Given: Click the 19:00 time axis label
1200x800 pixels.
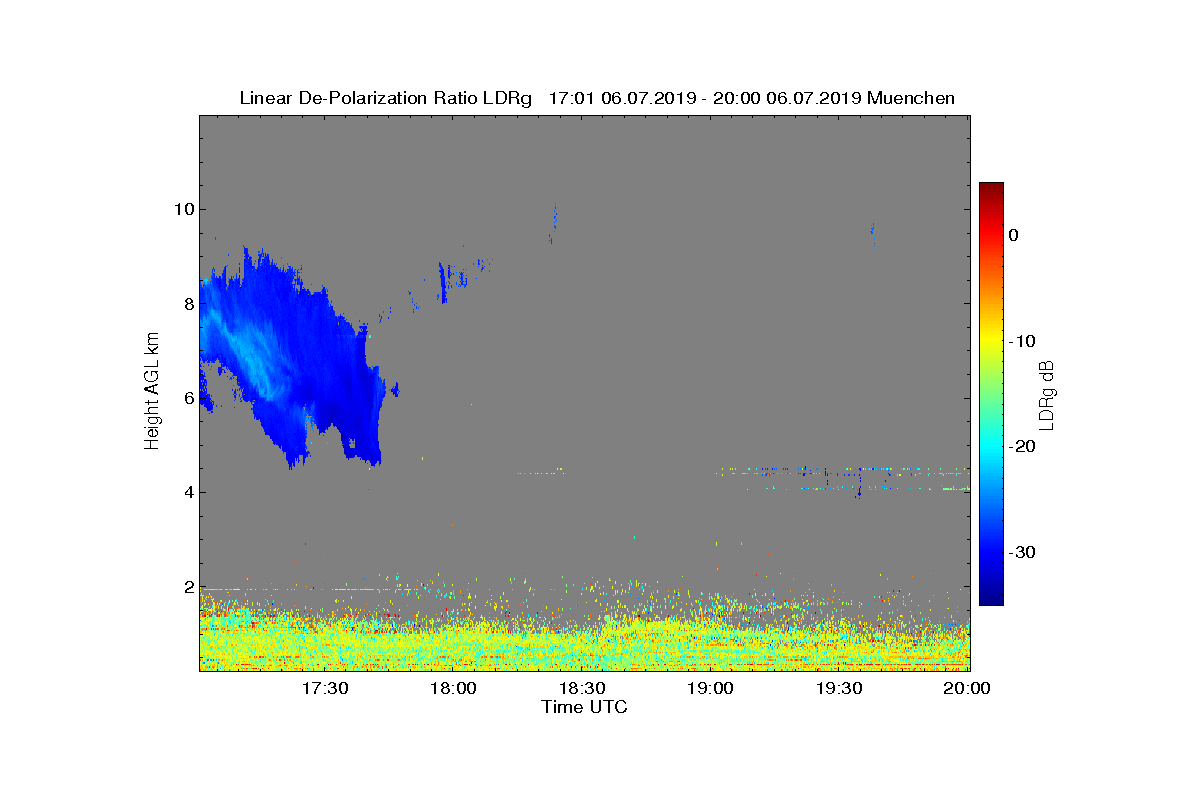Looking at the screenshot, I should pyautogui.click(x=711, y=689).
